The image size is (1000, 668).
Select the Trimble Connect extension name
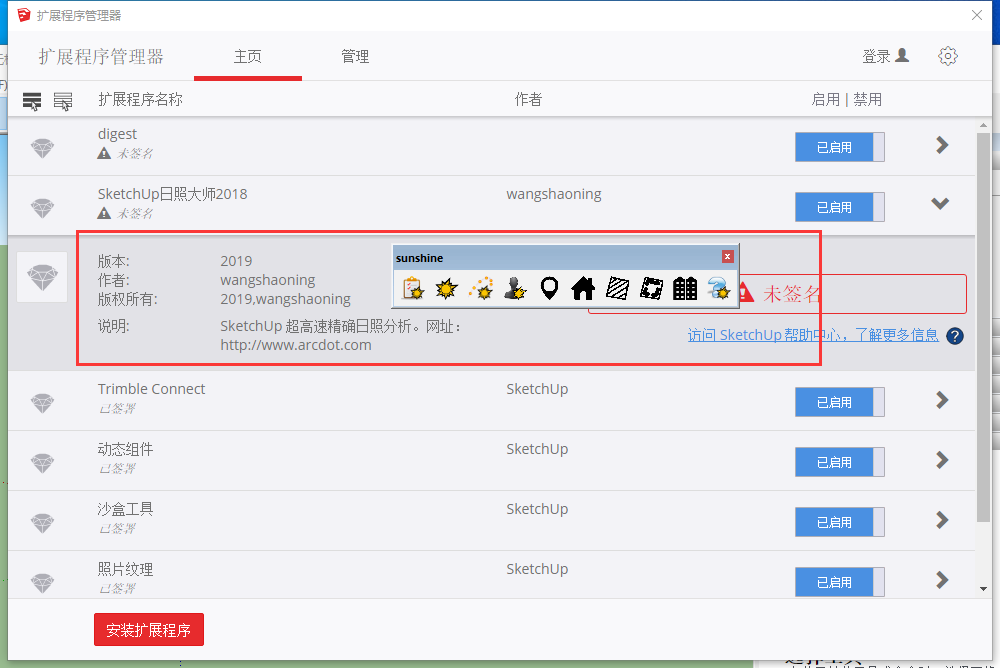coord(151,389)
